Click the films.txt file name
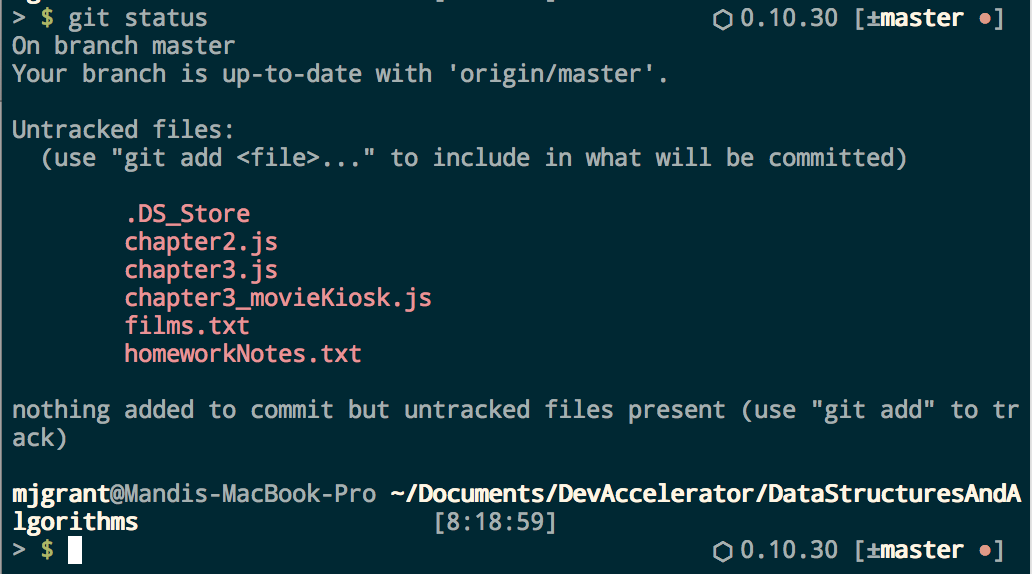1032x574 pixels. pyautogui.click(x=187, y=325)
